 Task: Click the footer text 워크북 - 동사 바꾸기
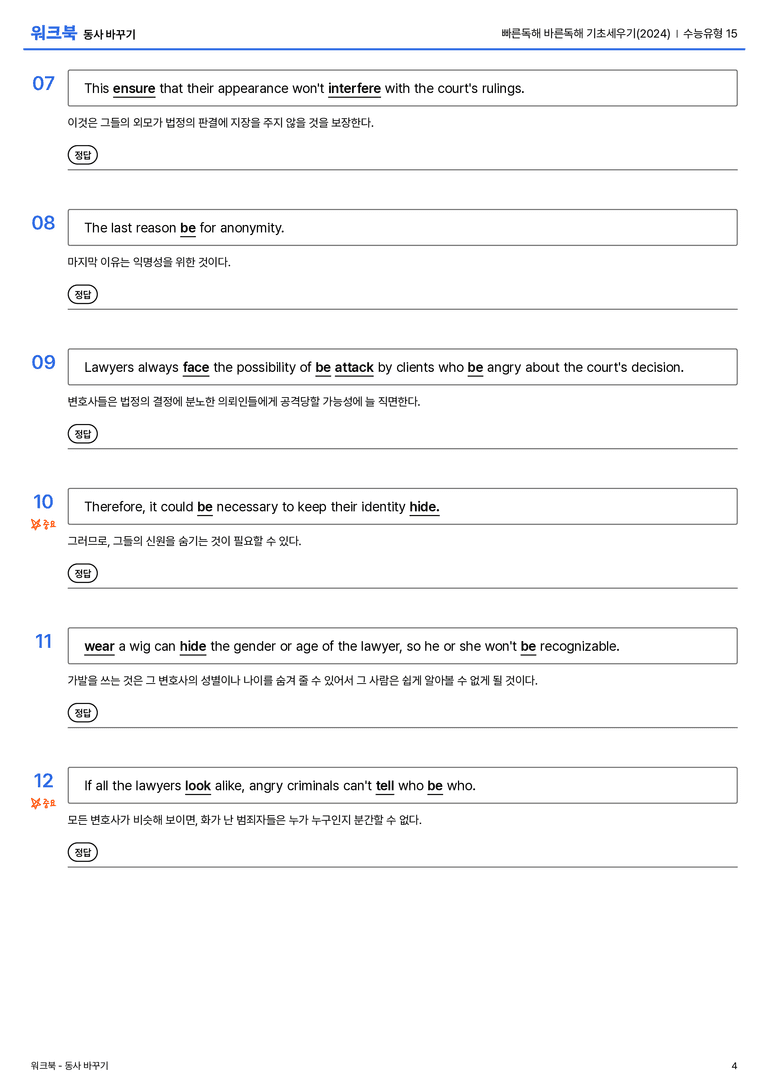pyautogui.click(x=69, y=1066)
